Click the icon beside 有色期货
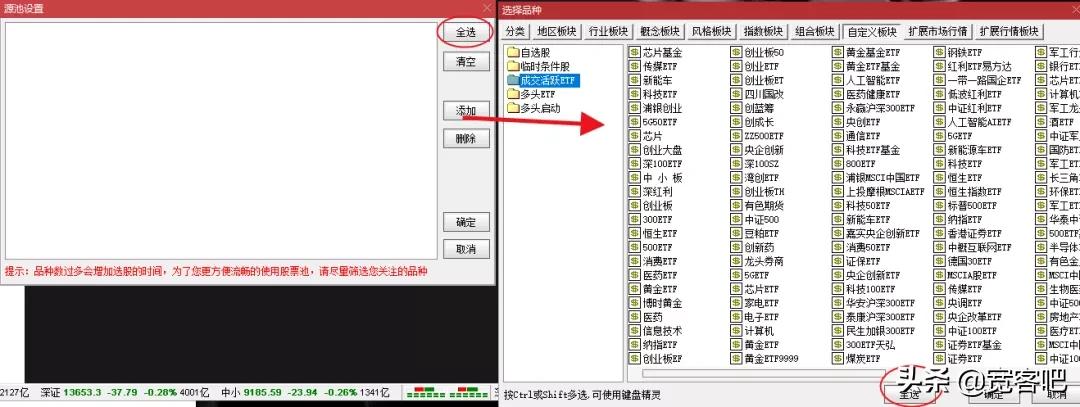The height and width of the screenshot is (407, 1080). [x=736, y=206]
